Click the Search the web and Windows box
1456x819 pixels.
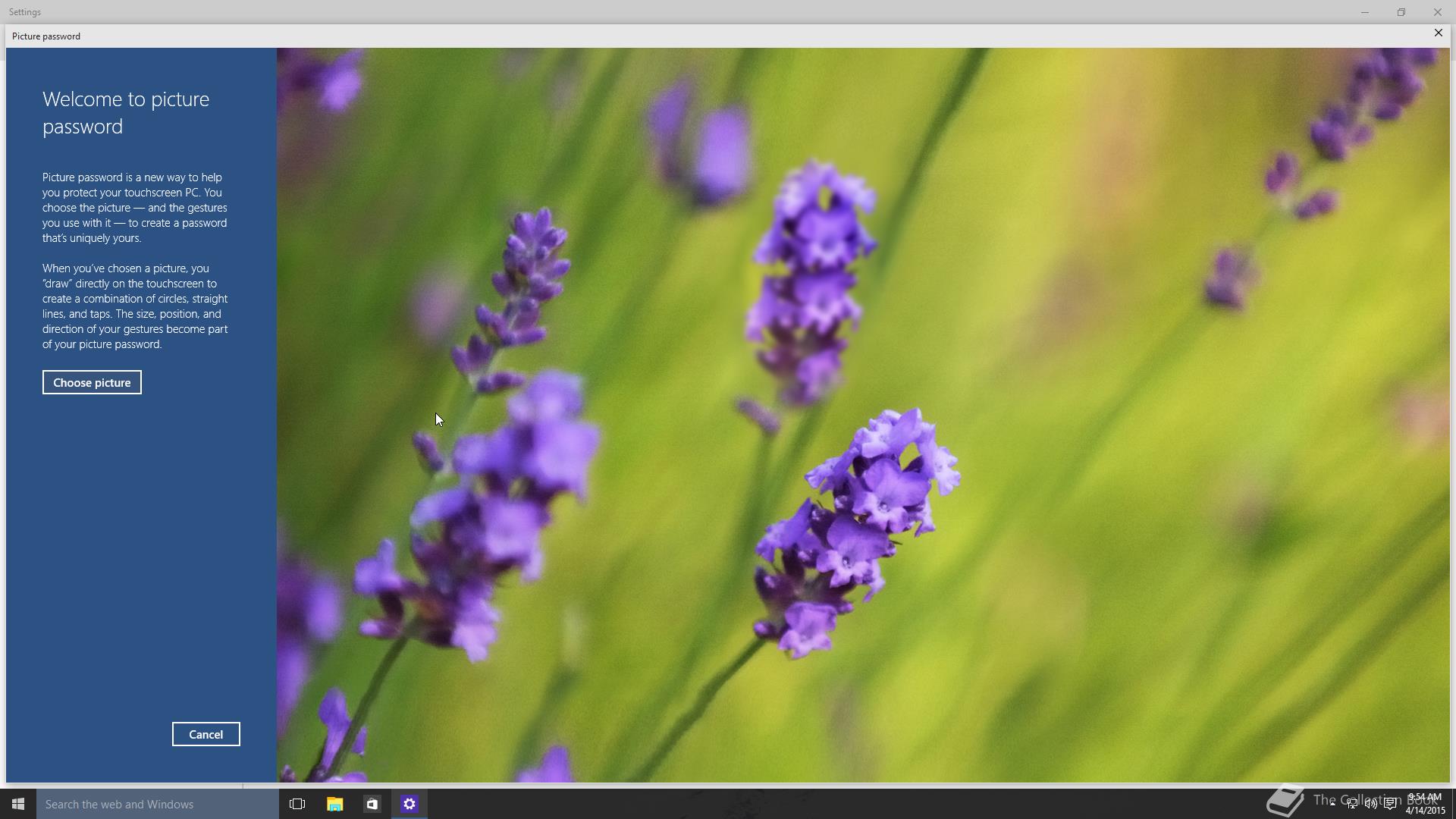[158, 804]
